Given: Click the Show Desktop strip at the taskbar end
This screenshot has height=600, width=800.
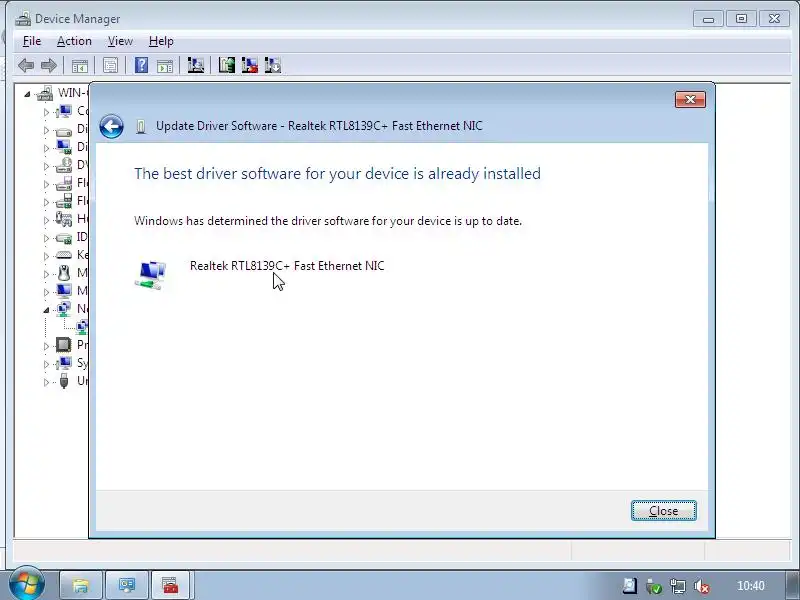Looking at the screenshot, I should pyautogui.click(x=793, y=585).
